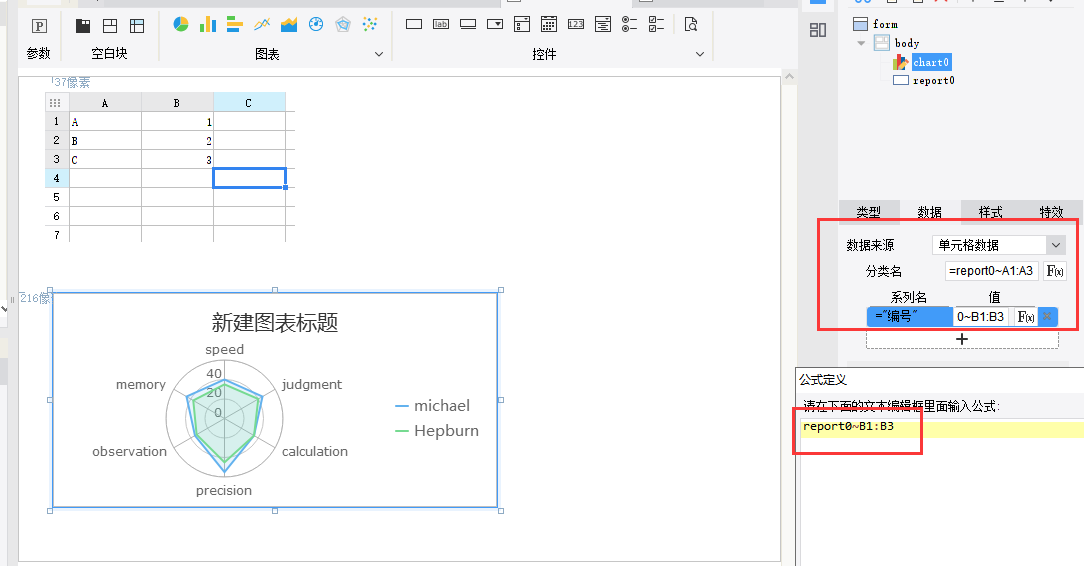
Task: Add a label widget
Action: [441, 24]
